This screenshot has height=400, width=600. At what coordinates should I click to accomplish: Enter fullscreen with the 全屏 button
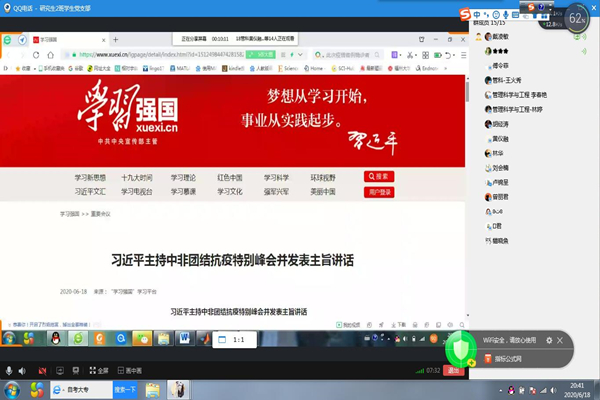click(99, 370)
